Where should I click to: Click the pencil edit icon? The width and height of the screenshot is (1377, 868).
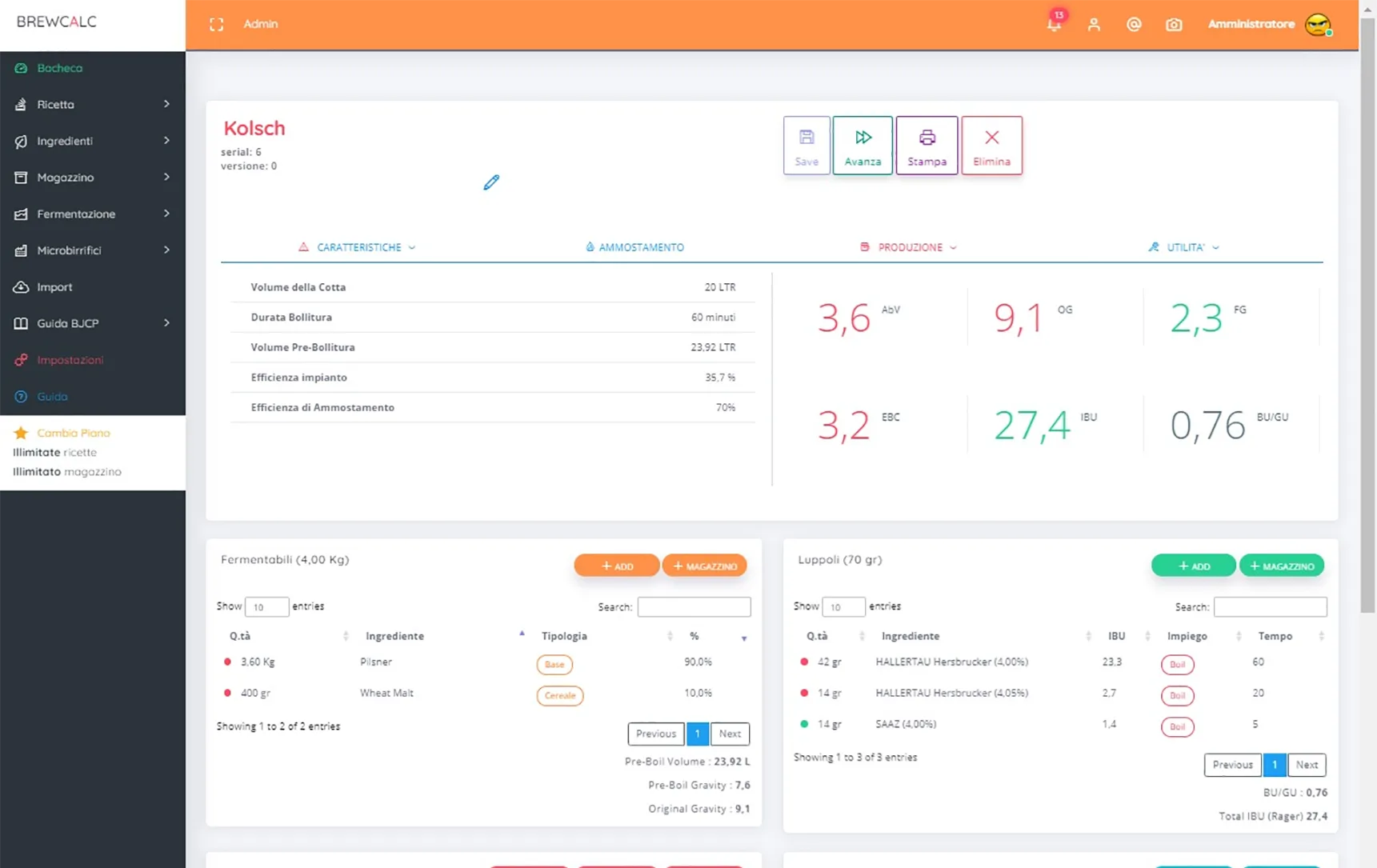coord(491,182)
